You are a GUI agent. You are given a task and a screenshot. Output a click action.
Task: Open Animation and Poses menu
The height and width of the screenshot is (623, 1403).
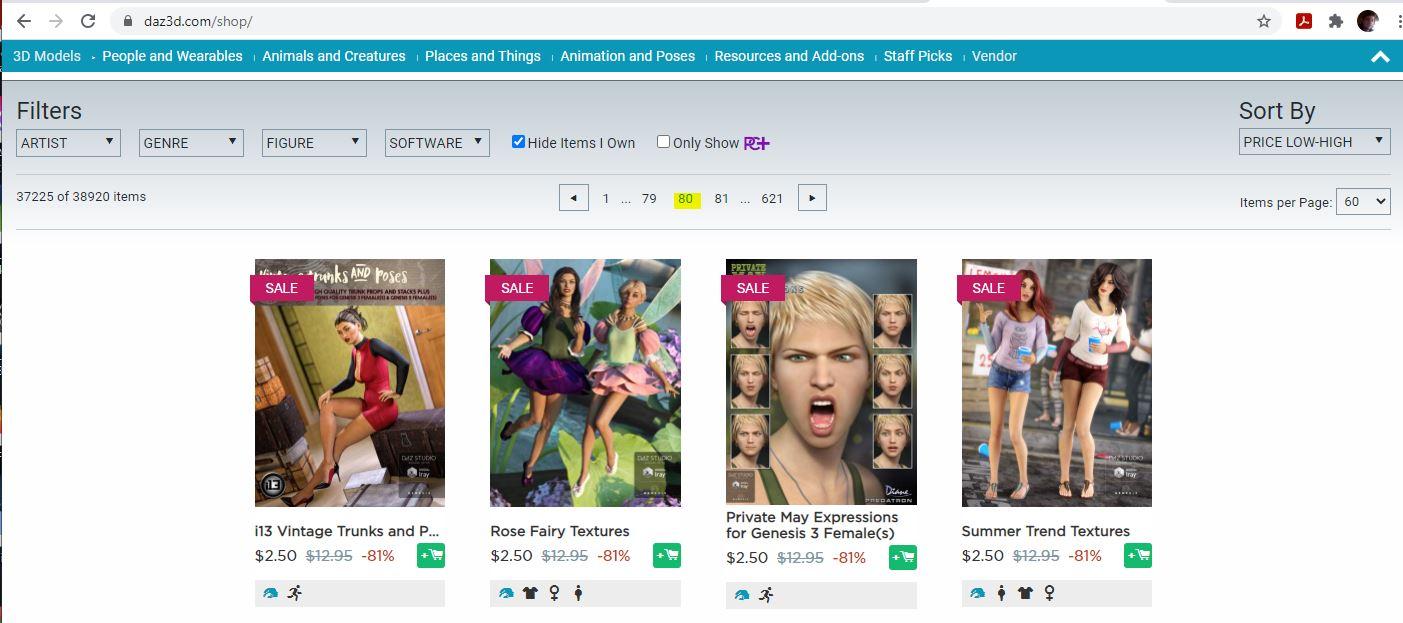coord(627,56)
